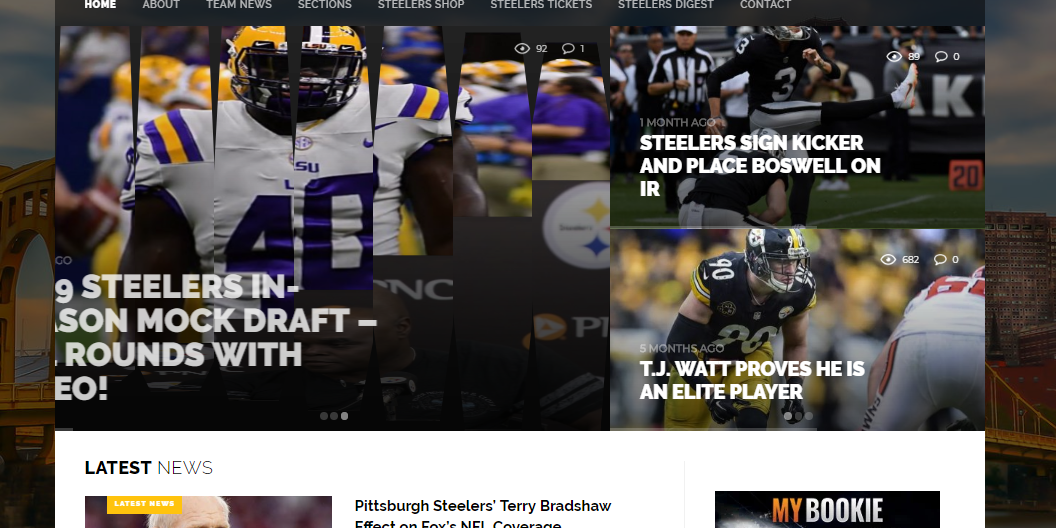Select last dot of right-side slider
The height and width of the screenshot is (528, 1056).
[809, 416]
